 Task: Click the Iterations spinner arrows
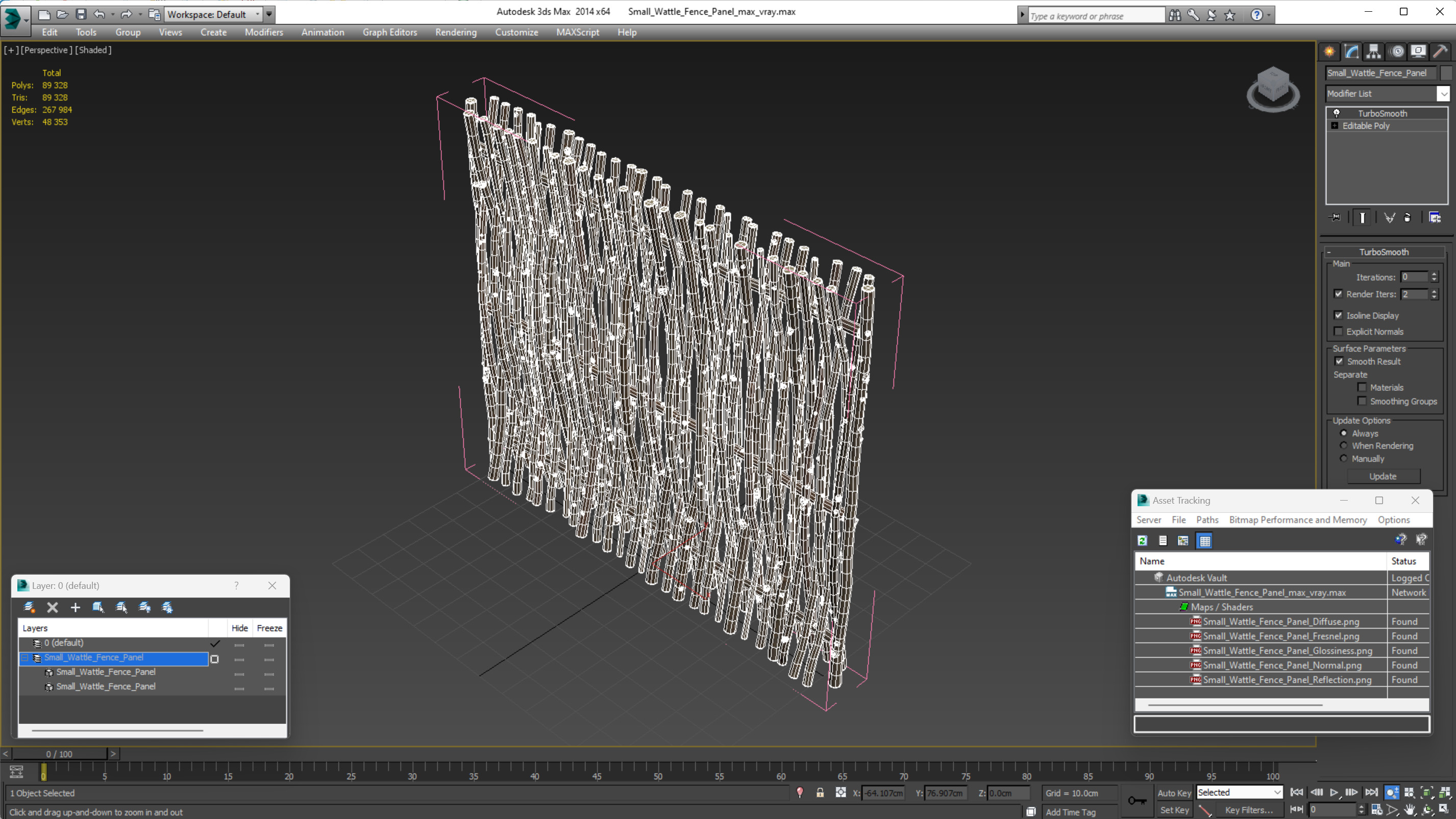[1434, 277]
